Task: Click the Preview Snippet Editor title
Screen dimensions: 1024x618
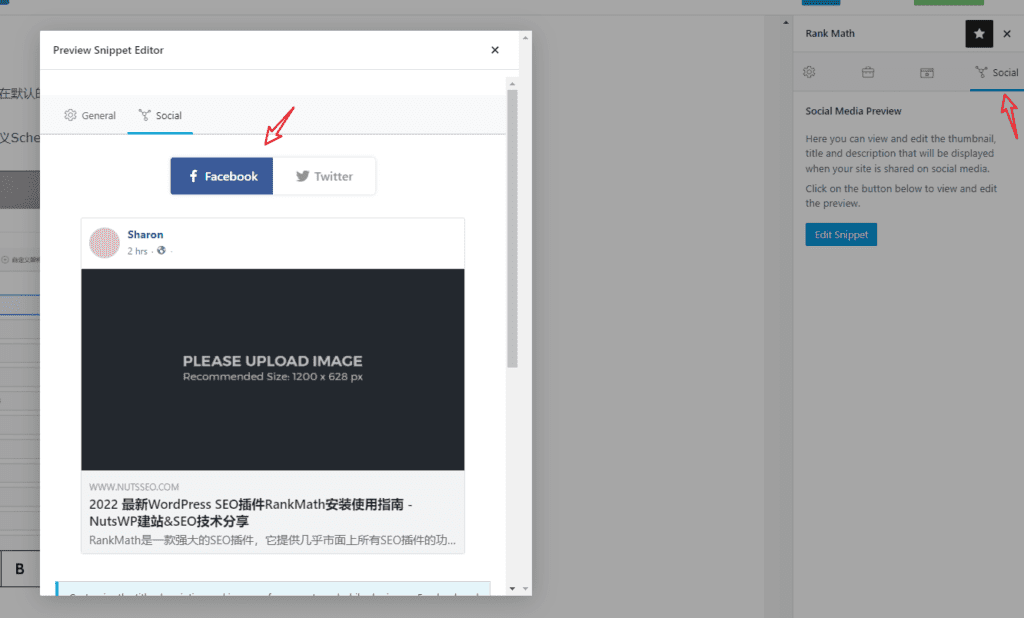Action: click(x=108, y=50)
